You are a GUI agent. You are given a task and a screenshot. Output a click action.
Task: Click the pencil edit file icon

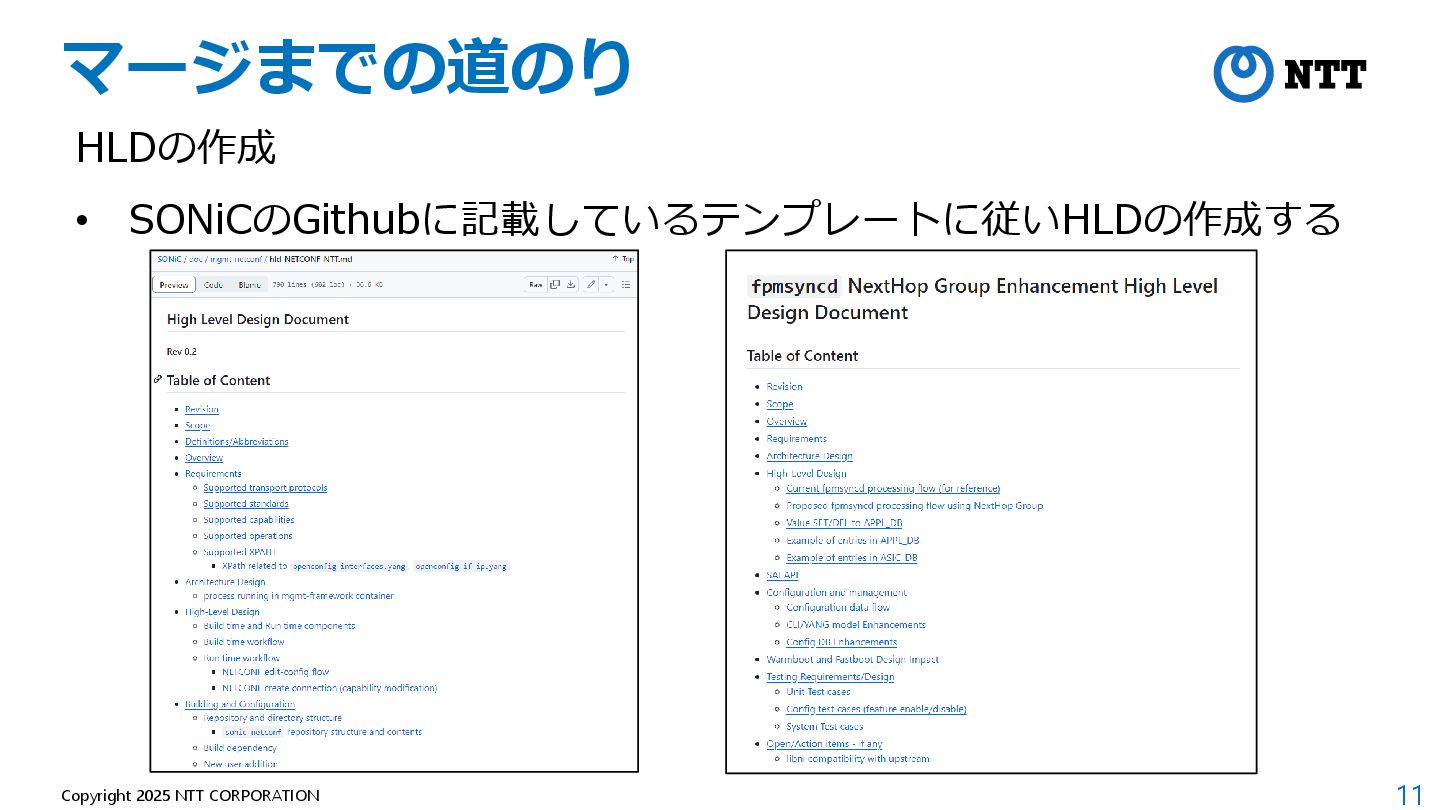(591, 285)
